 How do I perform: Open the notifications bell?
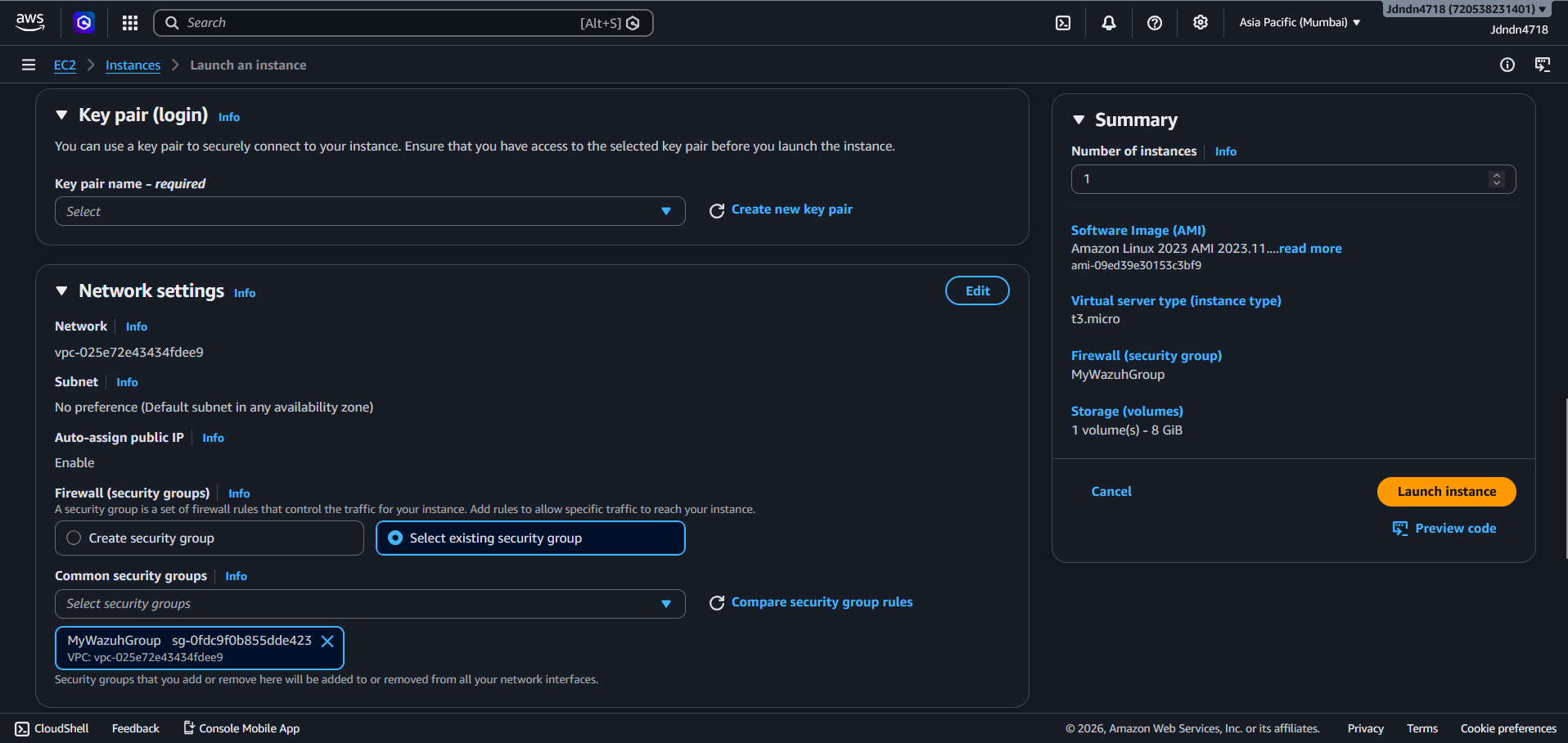(x=1109, y=23)
